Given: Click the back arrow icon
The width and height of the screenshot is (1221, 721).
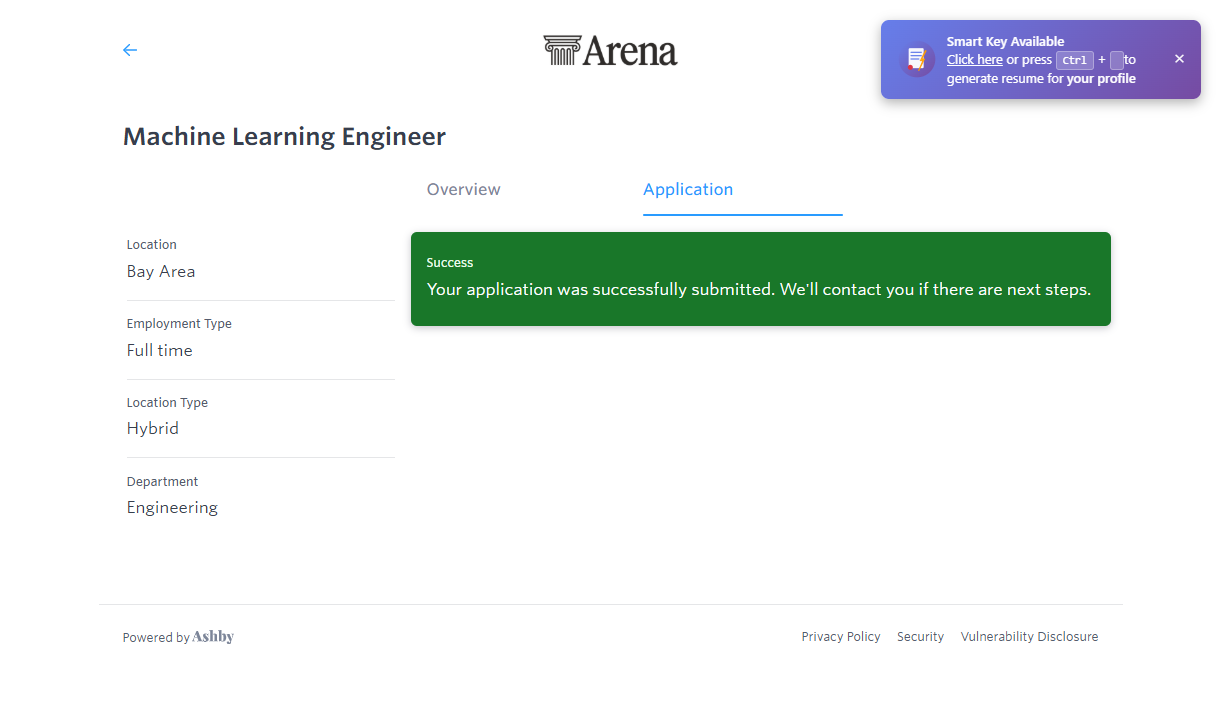Looking at the screenshot, I should tap(130, 50).
